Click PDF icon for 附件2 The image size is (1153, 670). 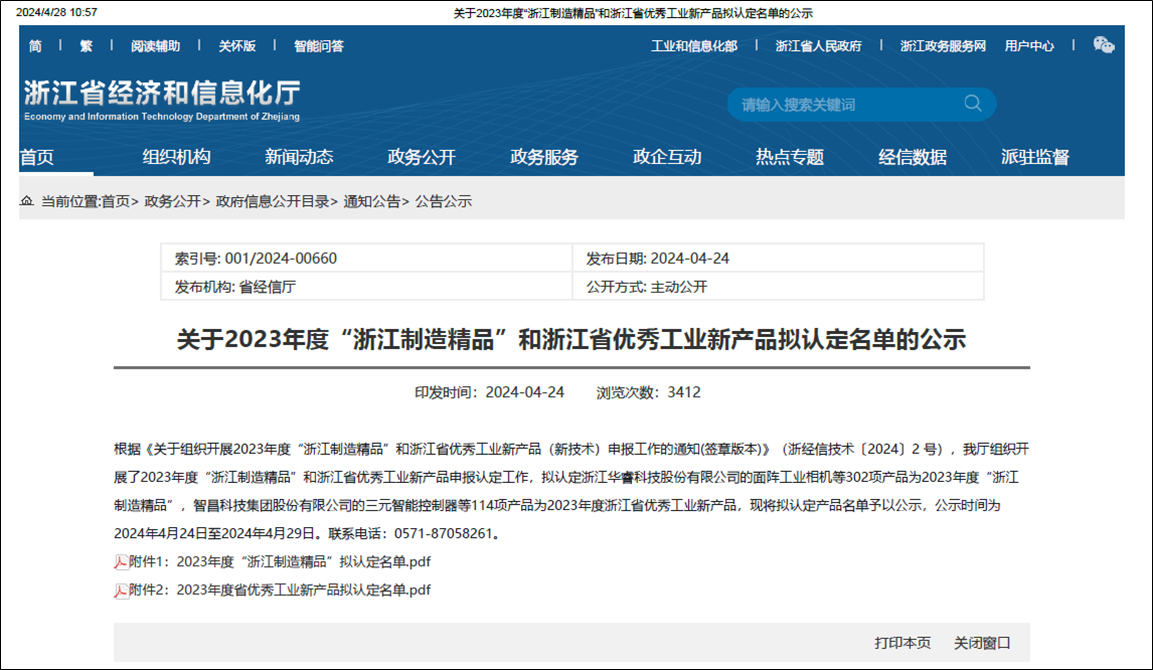pos(120,590)
